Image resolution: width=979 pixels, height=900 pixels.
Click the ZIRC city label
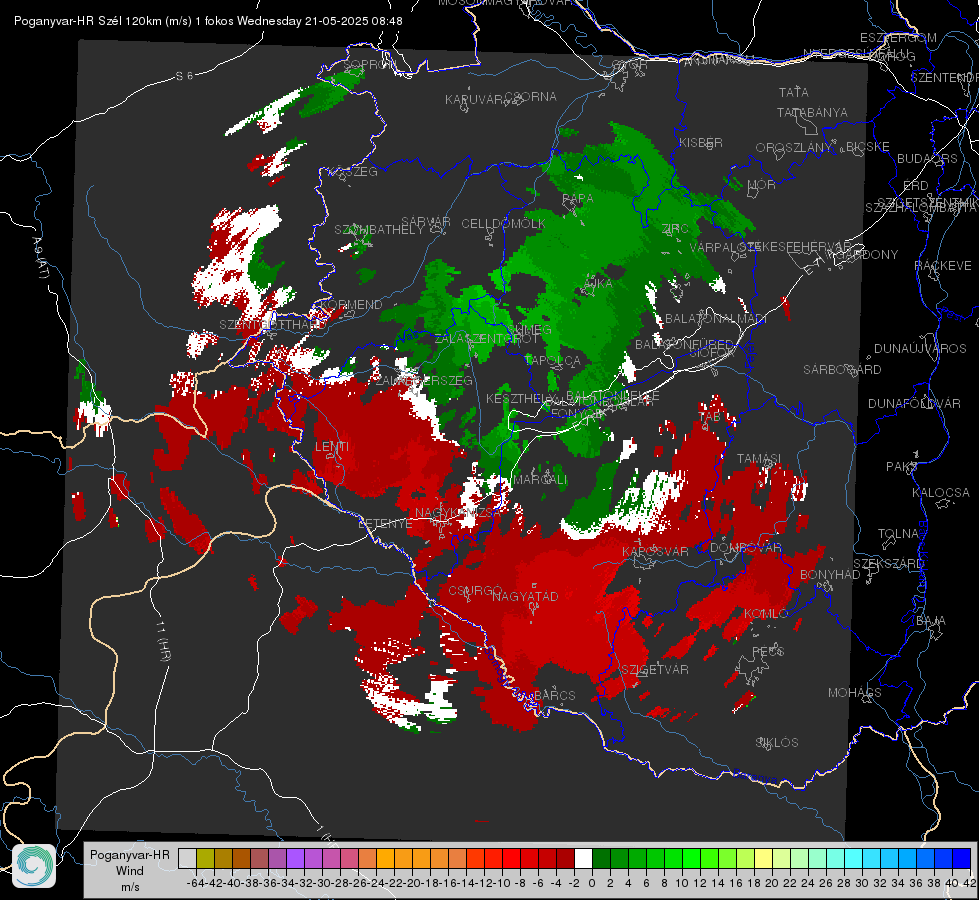[675, 229]
